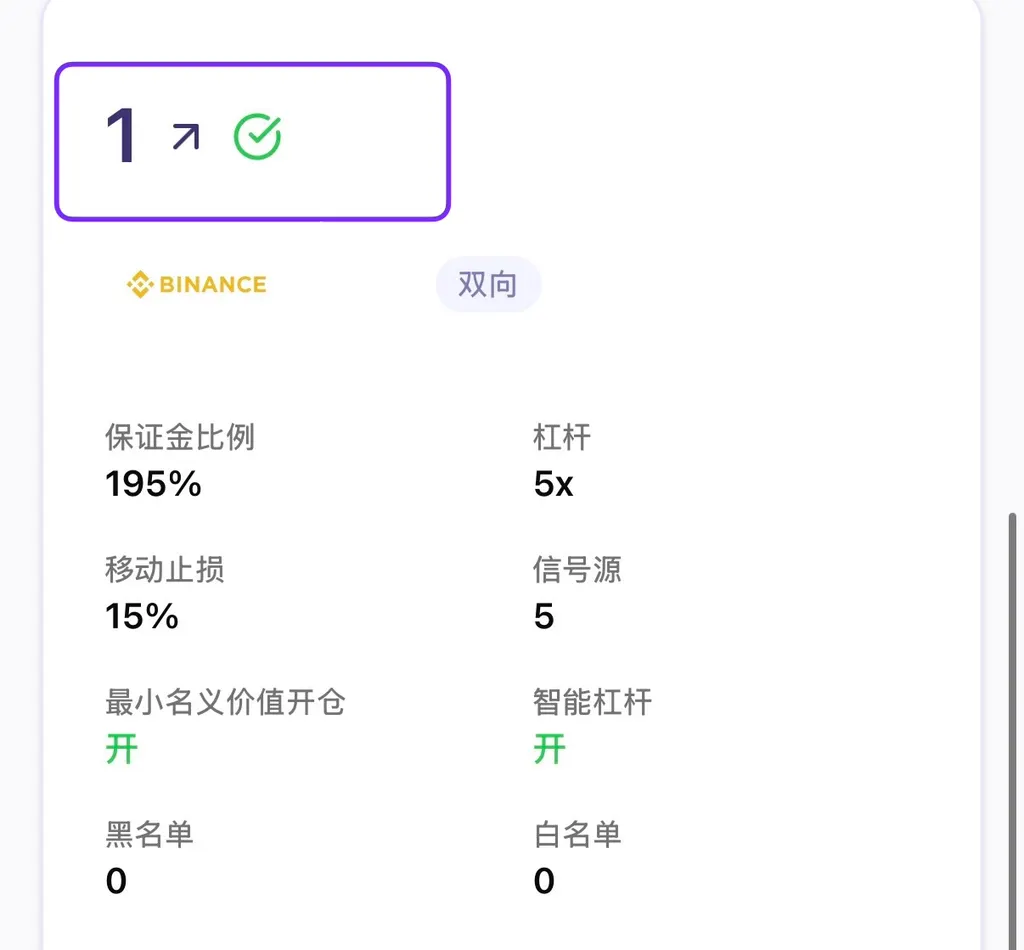Toggle the 双向 hedge mode chip
The image size is (1024, 950).
(489, 284)
